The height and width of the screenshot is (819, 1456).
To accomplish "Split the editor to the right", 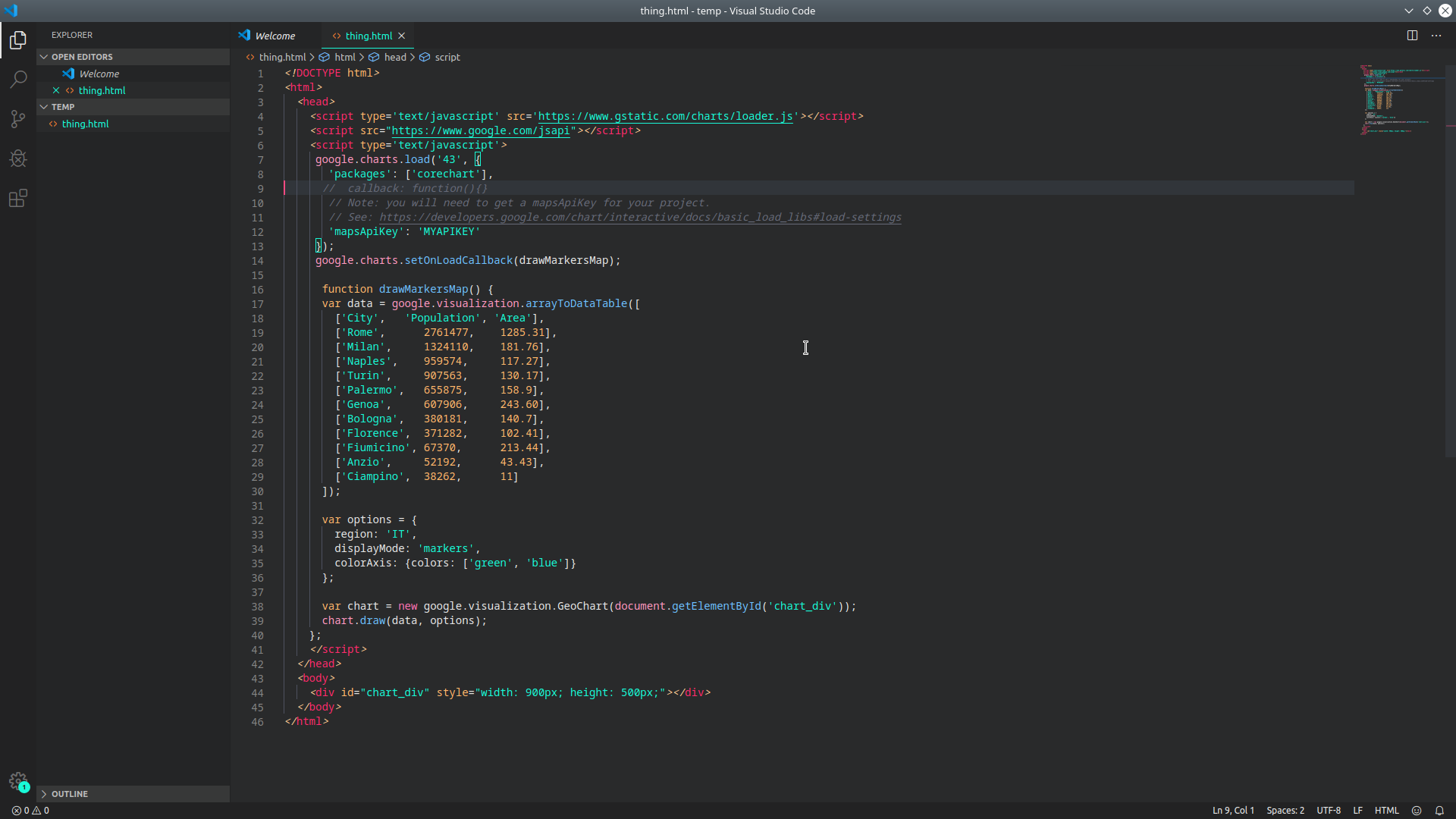I will coord(1412,36).
